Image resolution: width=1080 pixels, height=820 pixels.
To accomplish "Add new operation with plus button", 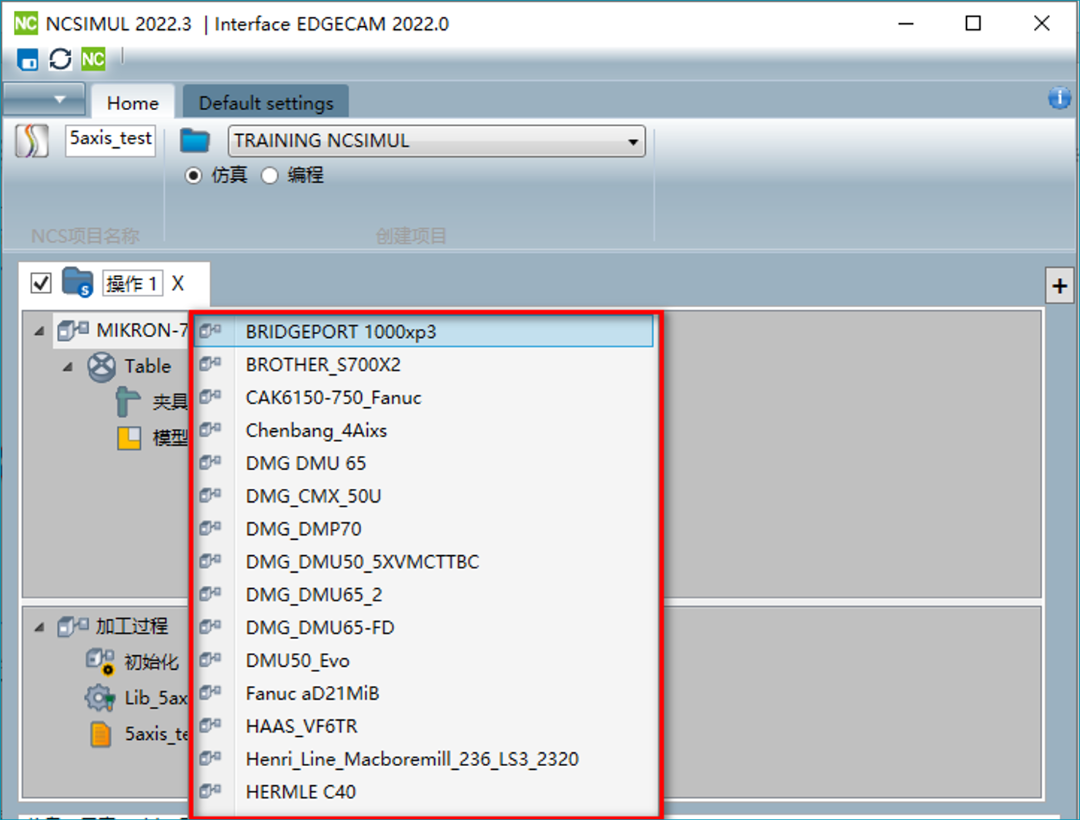I will click(1059, 286).
